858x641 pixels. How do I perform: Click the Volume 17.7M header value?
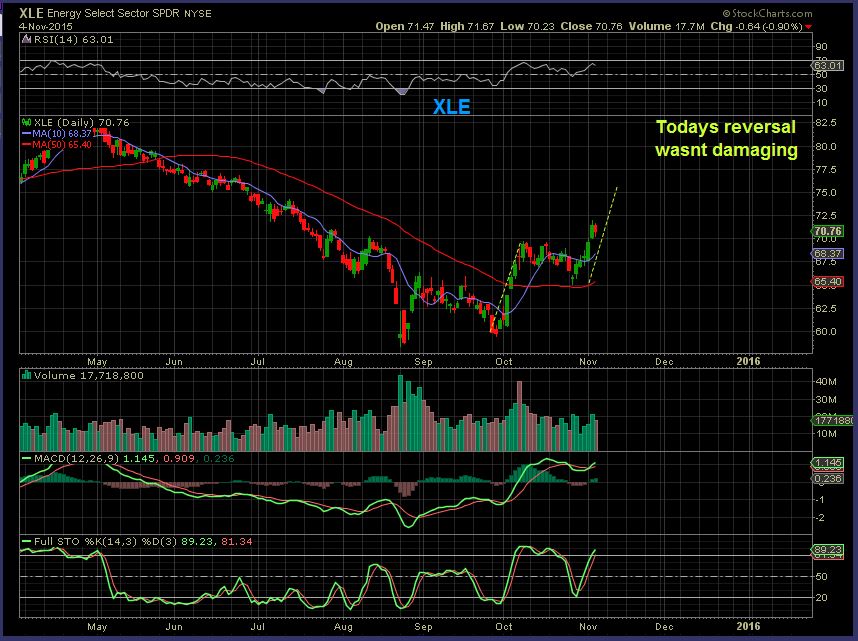tap(666, 26)
